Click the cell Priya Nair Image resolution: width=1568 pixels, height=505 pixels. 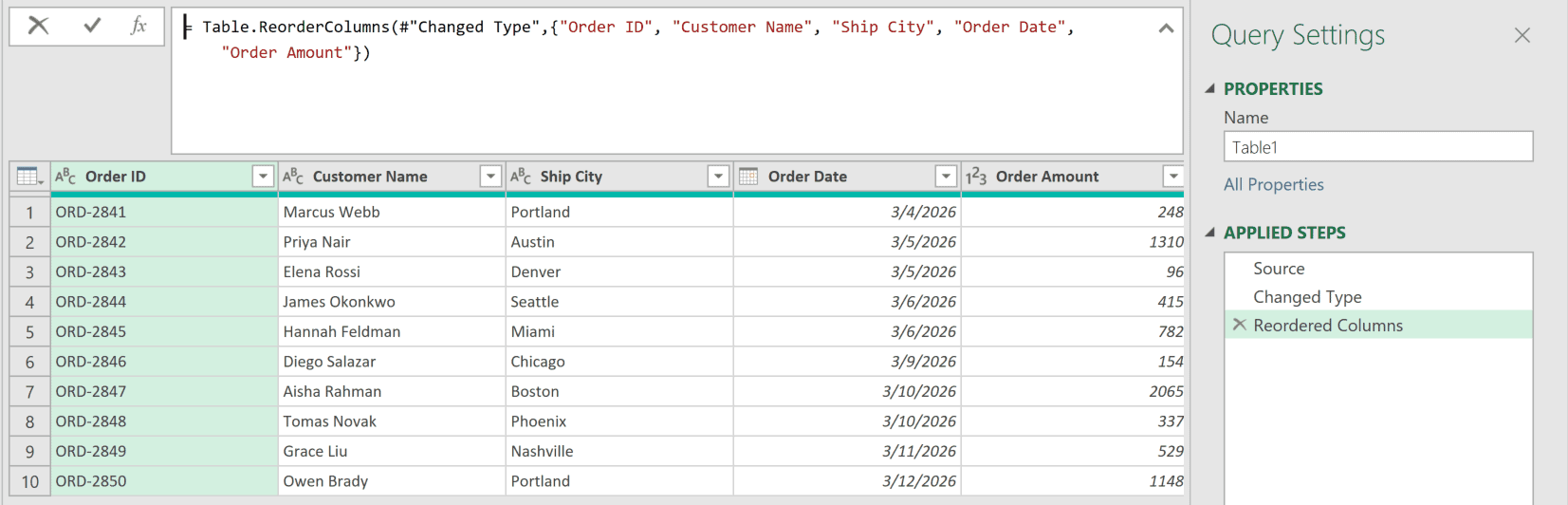click(x=392, y=242)
